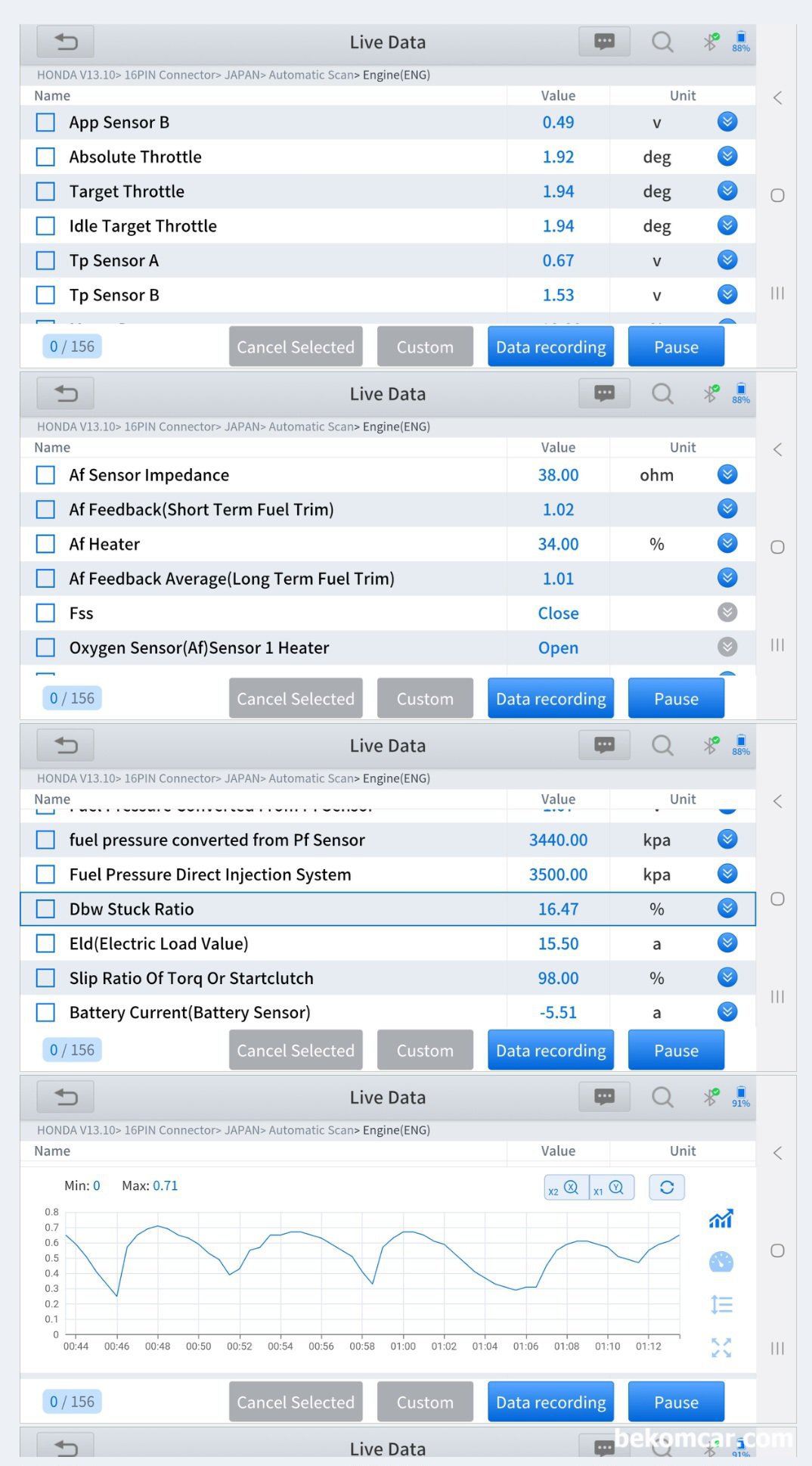Click the Eld(Electric Load Value) row
Viewport: 812px width, 1466px height.
302,943
